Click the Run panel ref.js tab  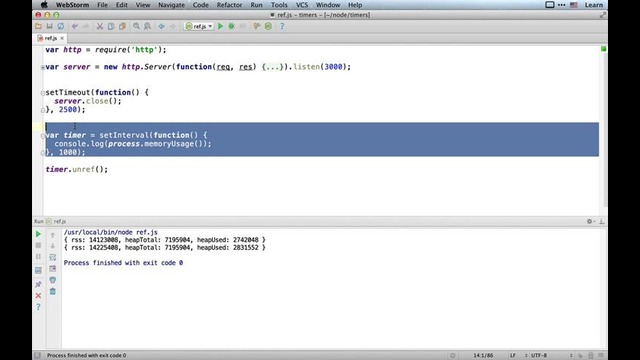(56, 221)
